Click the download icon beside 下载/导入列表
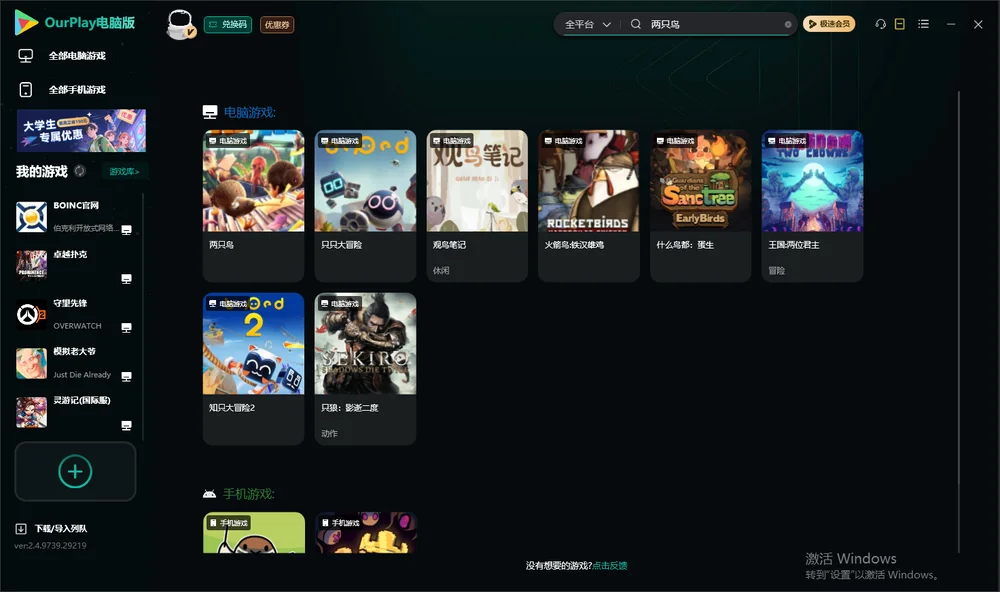This screenshot has width=1000, height=592. click(x=21, y=529)
